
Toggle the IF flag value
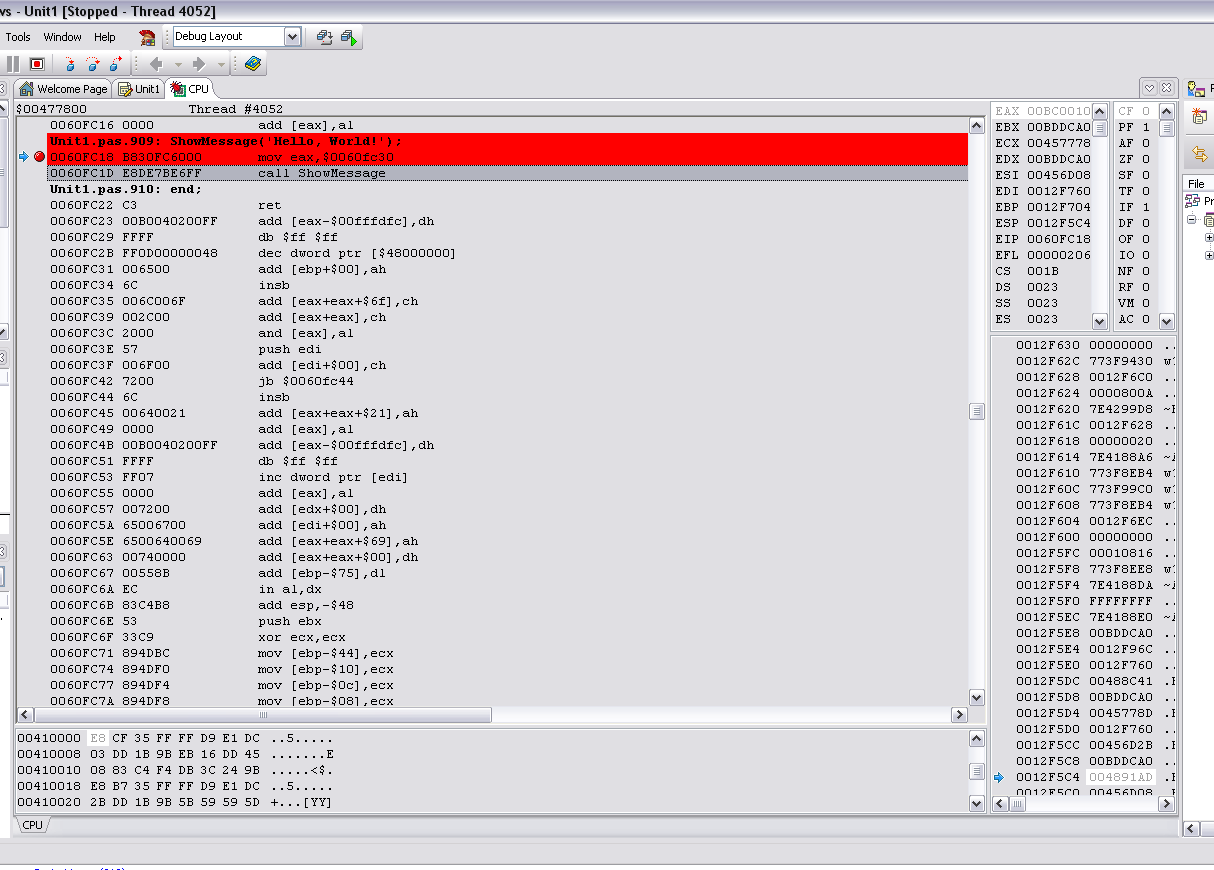1146,207
